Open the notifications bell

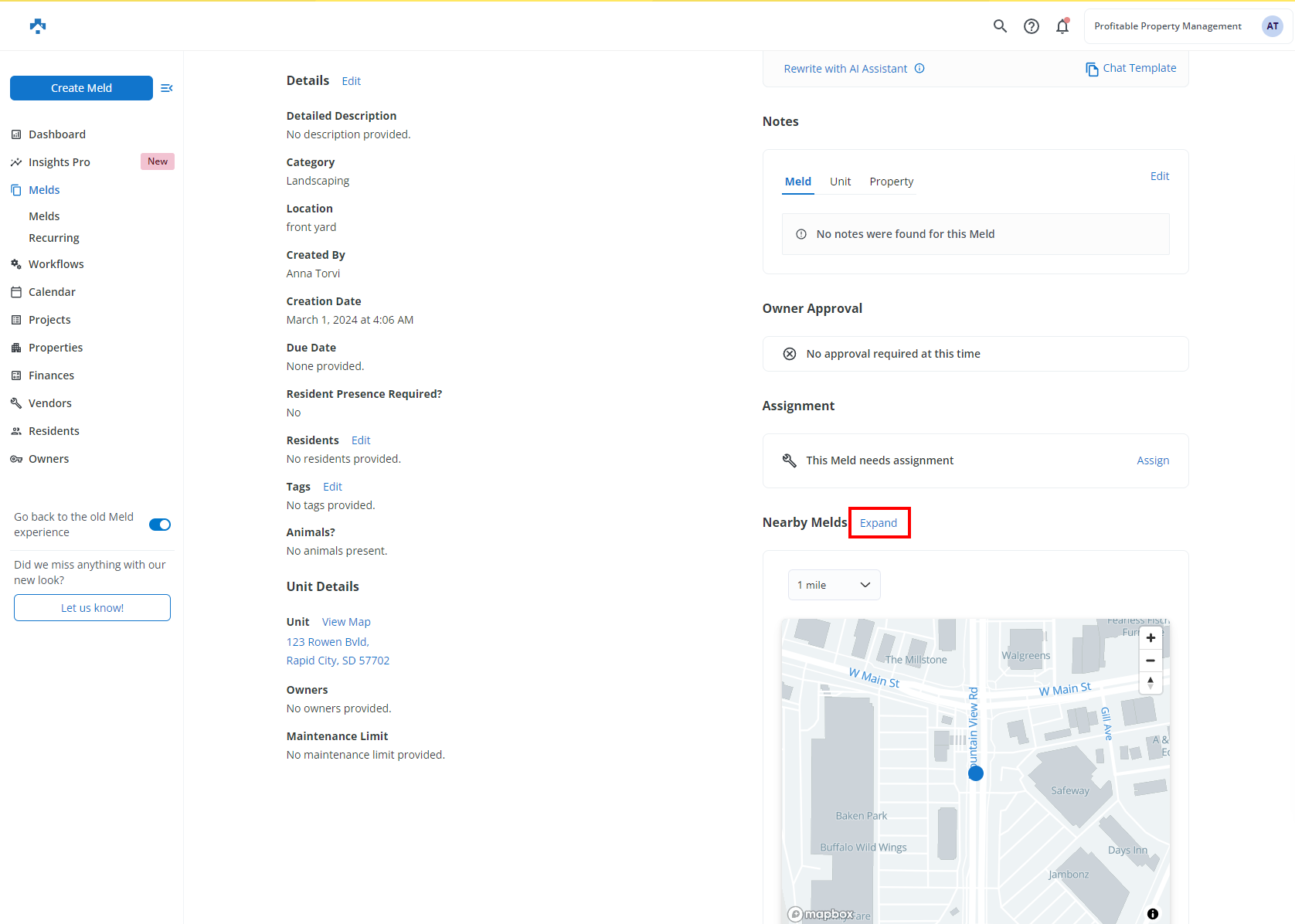(1062, 26)
